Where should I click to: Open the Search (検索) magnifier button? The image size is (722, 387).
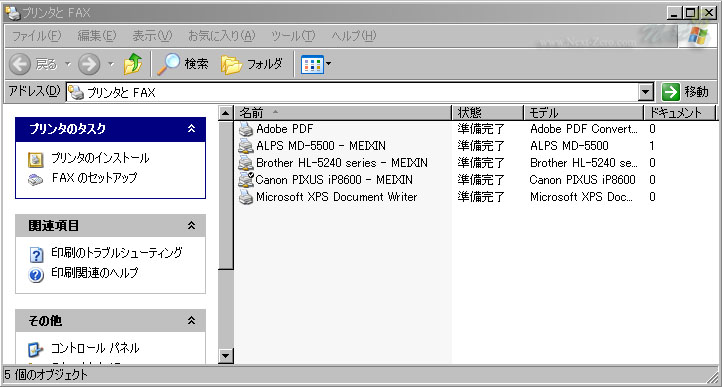183,64
